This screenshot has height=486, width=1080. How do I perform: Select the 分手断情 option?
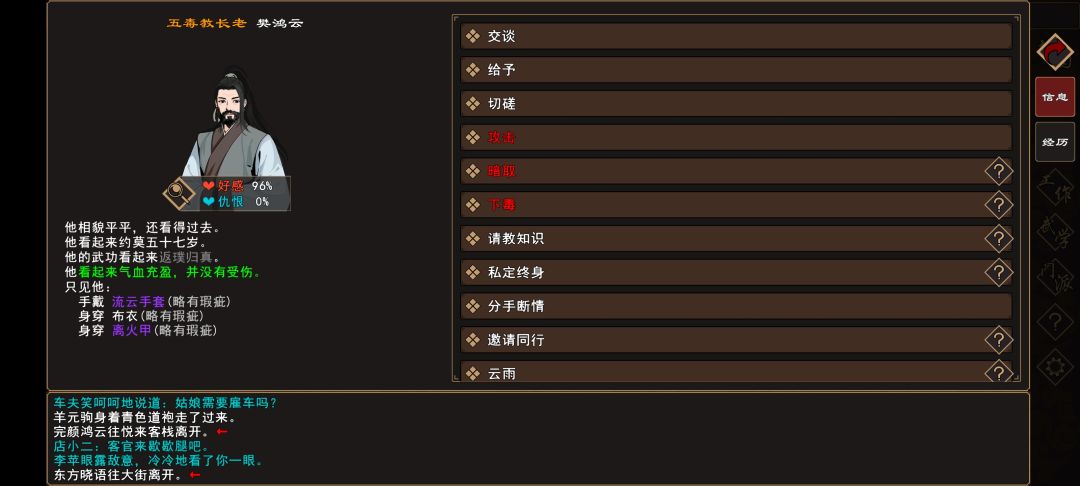pyautogui.click(x=736, y=306)
